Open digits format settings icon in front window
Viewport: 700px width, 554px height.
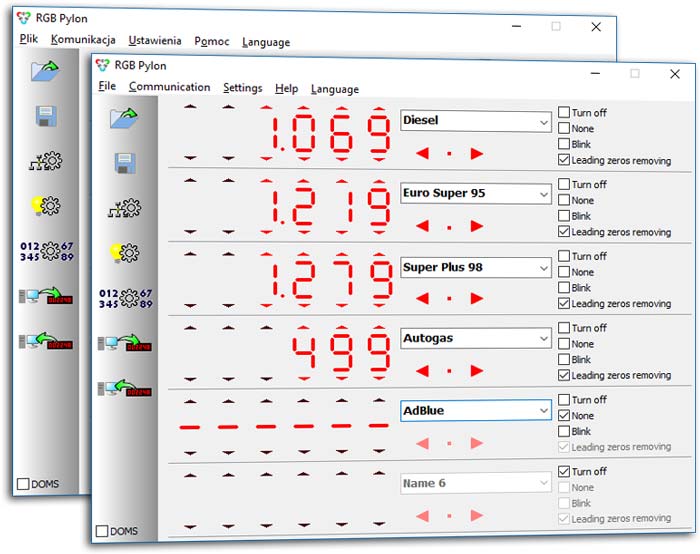pos(125,297)
